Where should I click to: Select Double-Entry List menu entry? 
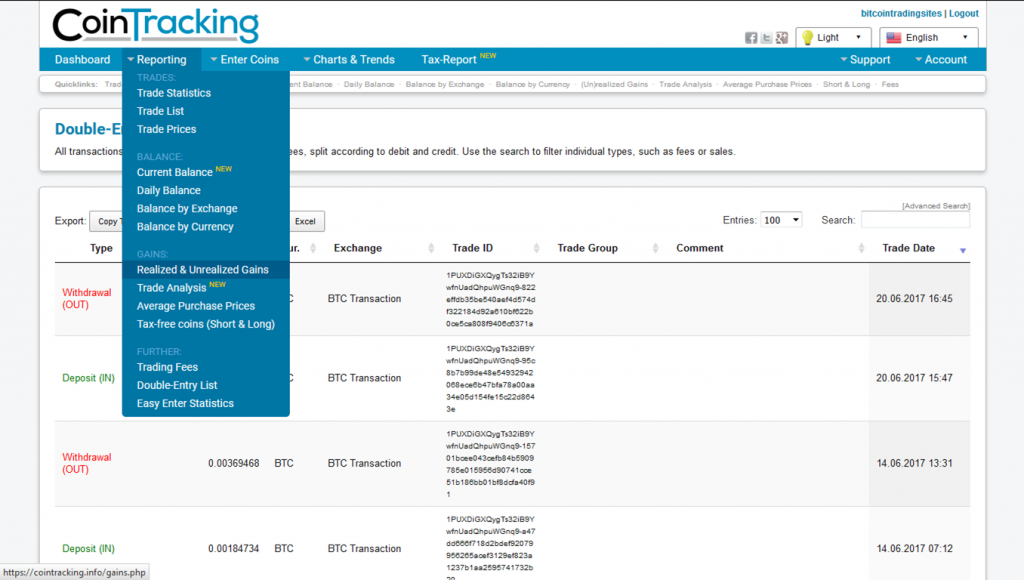pos(177,385)
